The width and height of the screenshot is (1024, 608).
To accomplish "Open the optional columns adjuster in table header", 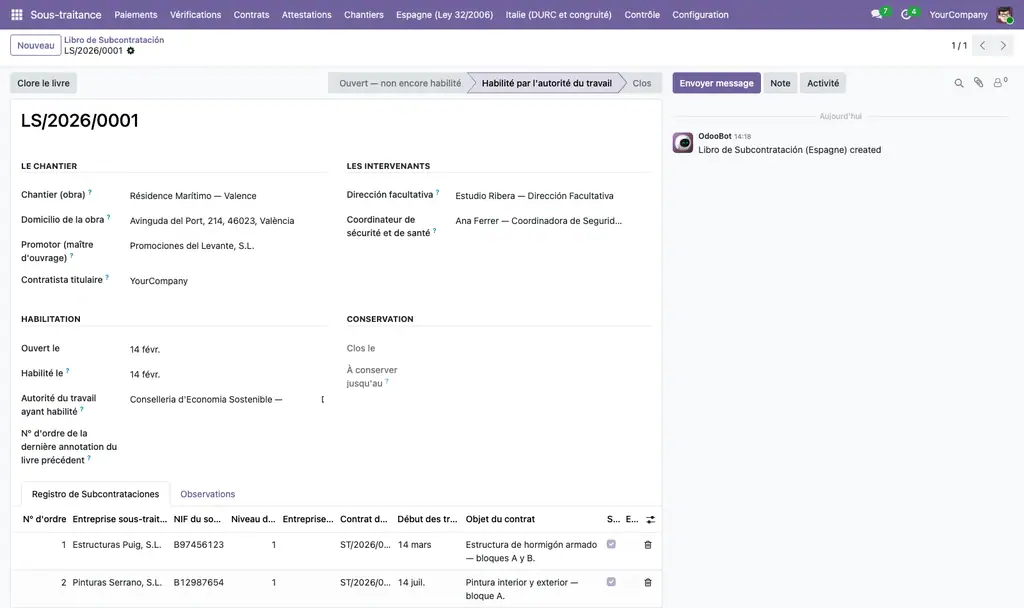I will pos(650,520).
